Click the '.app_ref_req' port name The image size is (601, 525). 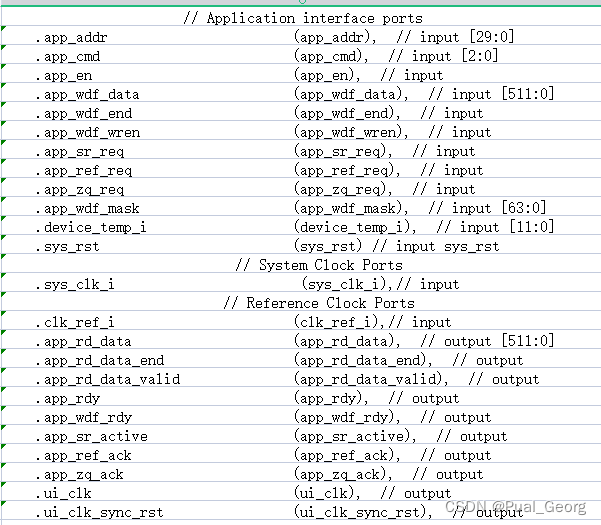click(84, 171)
